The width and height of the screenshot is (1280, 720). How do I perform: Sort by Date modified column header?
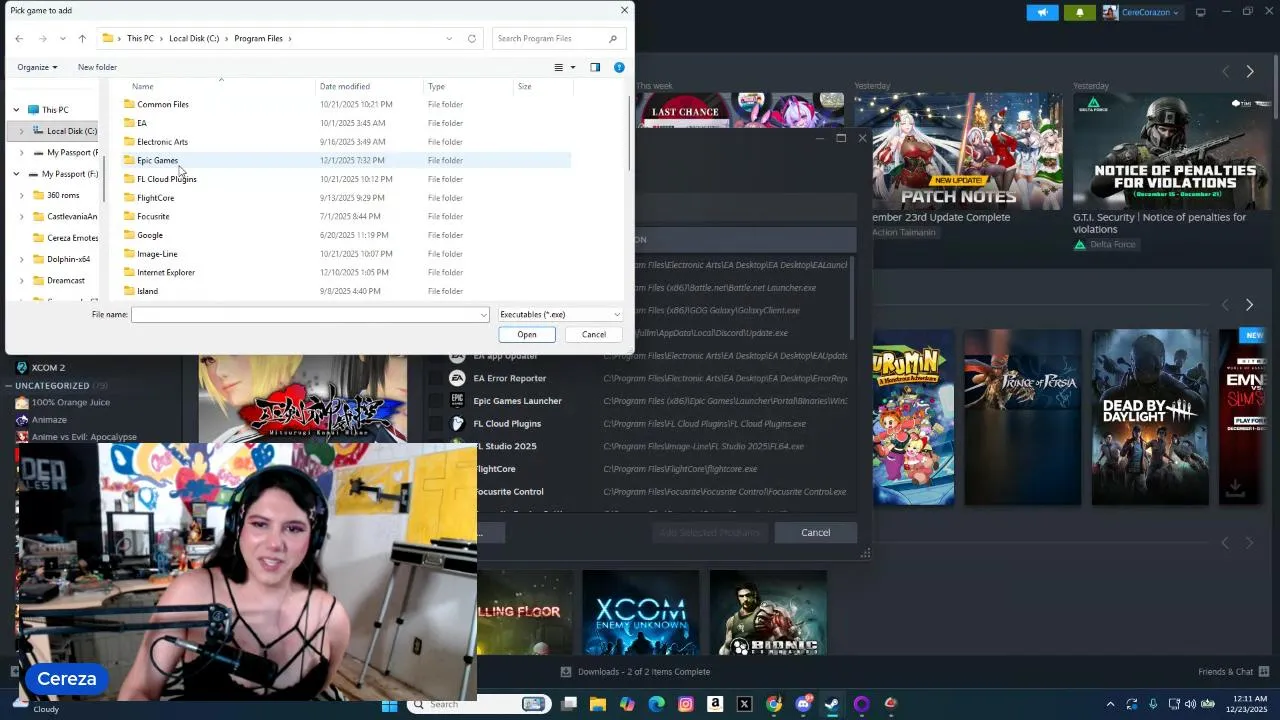tap(345, 86)
